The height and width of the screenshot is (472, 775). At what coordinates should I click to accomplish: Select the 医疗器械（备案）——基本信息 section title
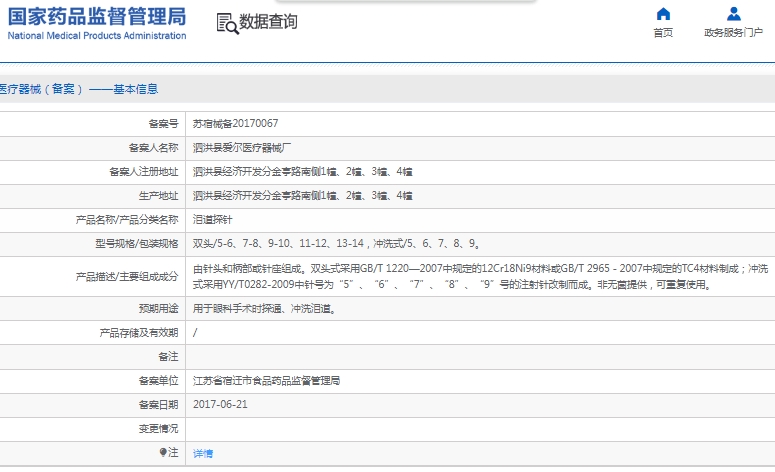pyautogui.click(x=79, y=89)
